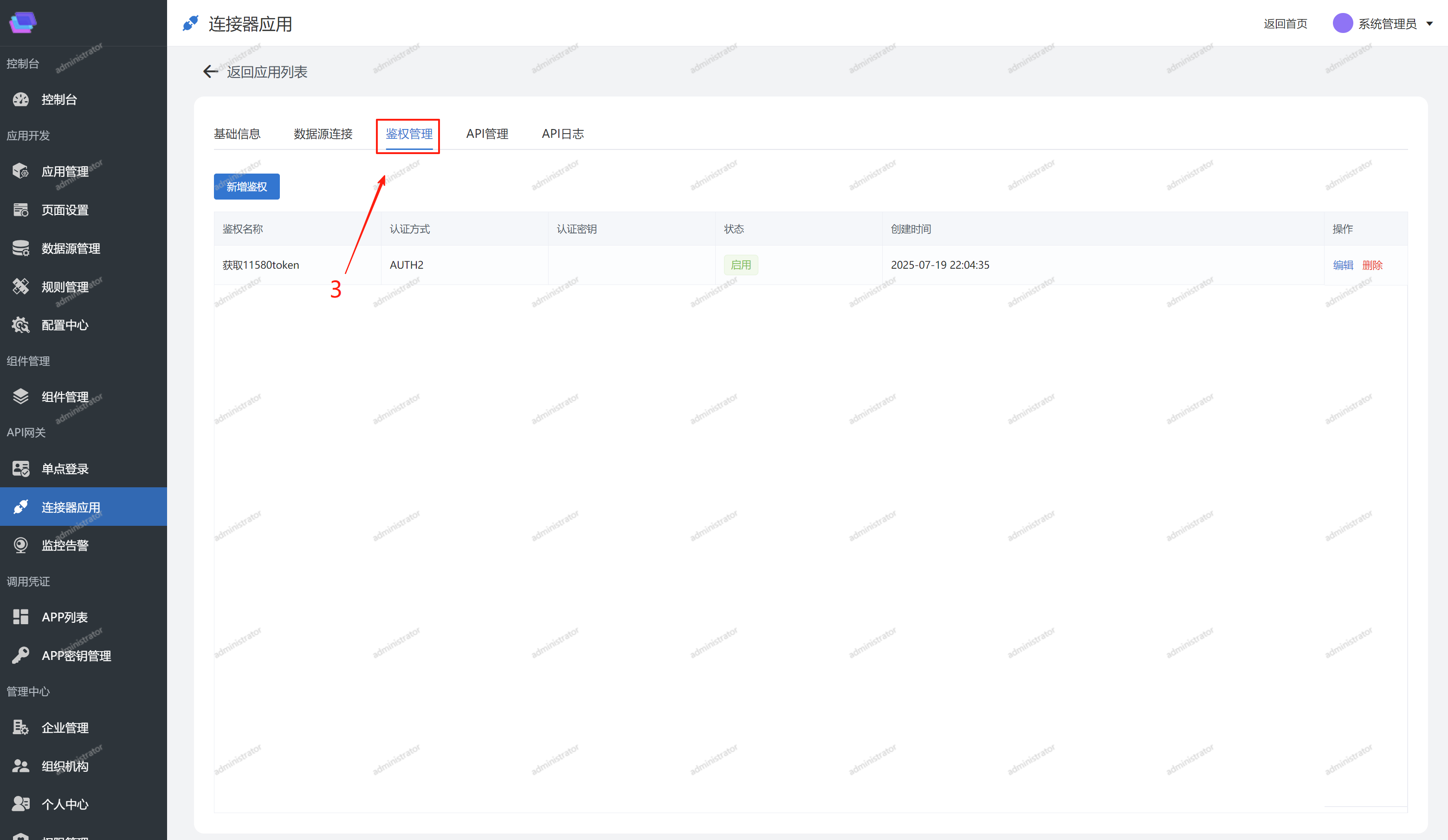Open the 数据源连接 tab
Image resolution: width=1448 pixels, height=840 pixels.
pos(323,134)
